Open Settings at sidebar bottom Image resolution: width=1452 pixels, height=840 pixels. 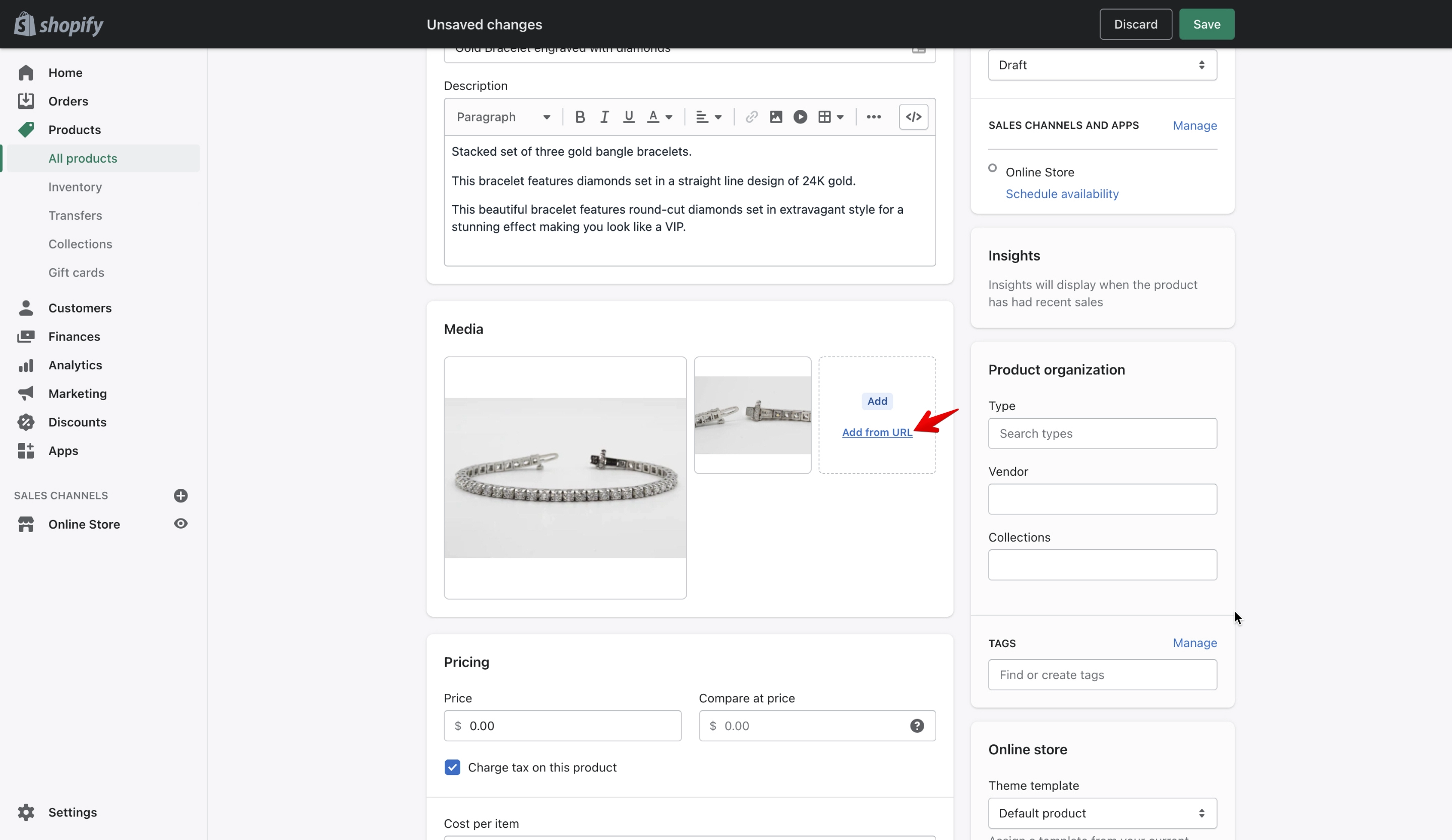click(x=72, y=812)
